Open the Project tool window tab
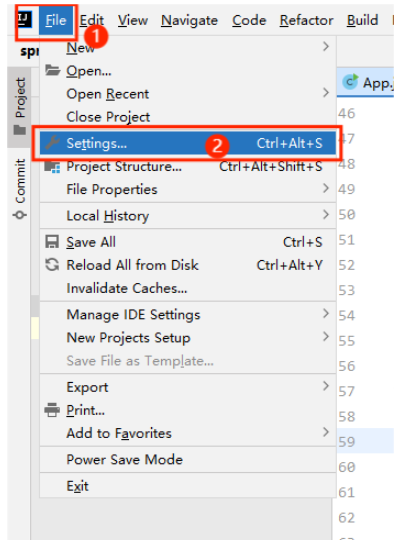 [20, 107]
